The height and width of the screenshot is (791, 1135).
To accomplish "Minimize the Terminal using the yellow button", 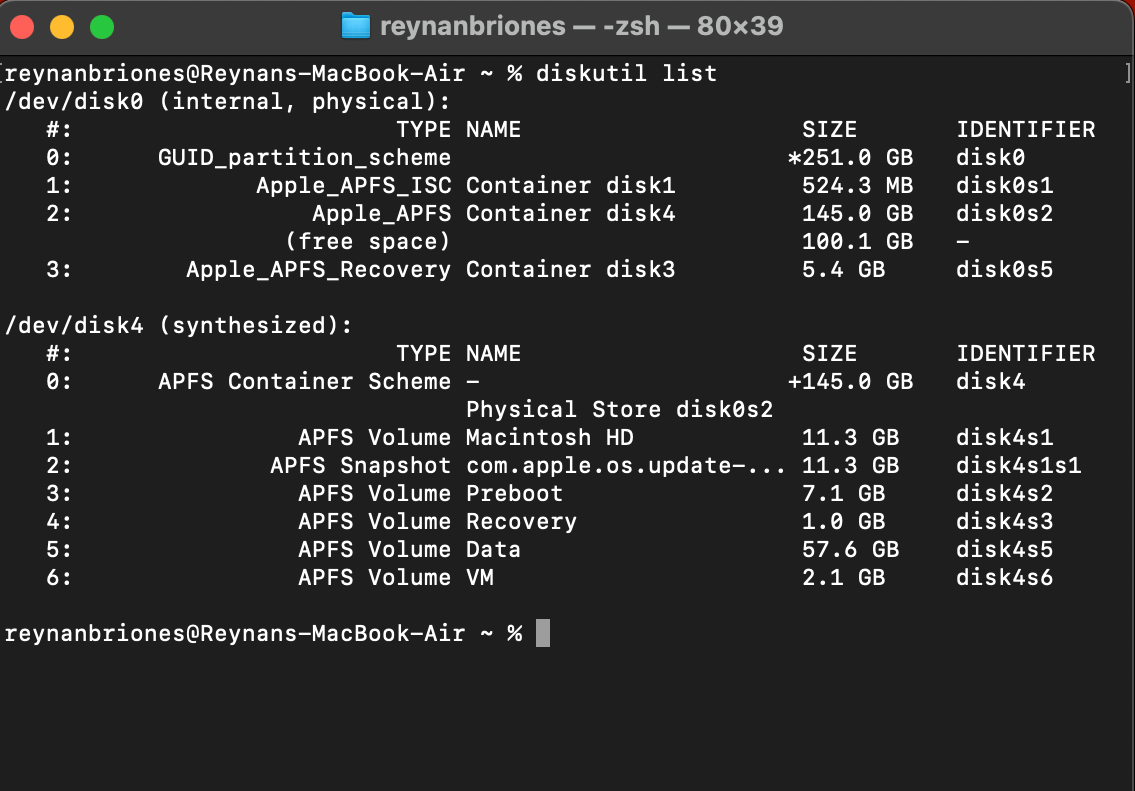I will point(62,27).
